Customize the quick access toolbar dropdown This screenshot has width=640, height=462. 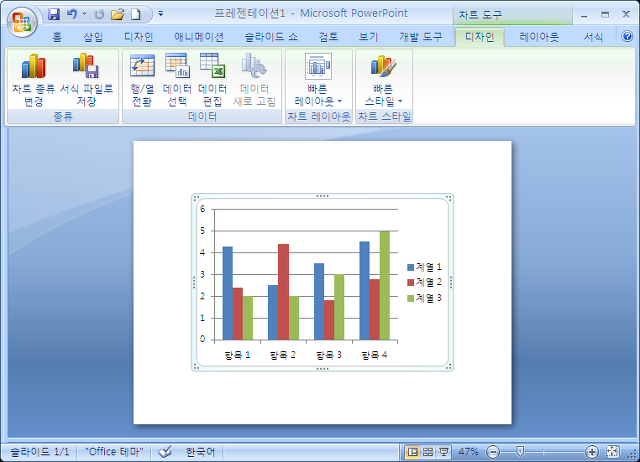point(161,14)
